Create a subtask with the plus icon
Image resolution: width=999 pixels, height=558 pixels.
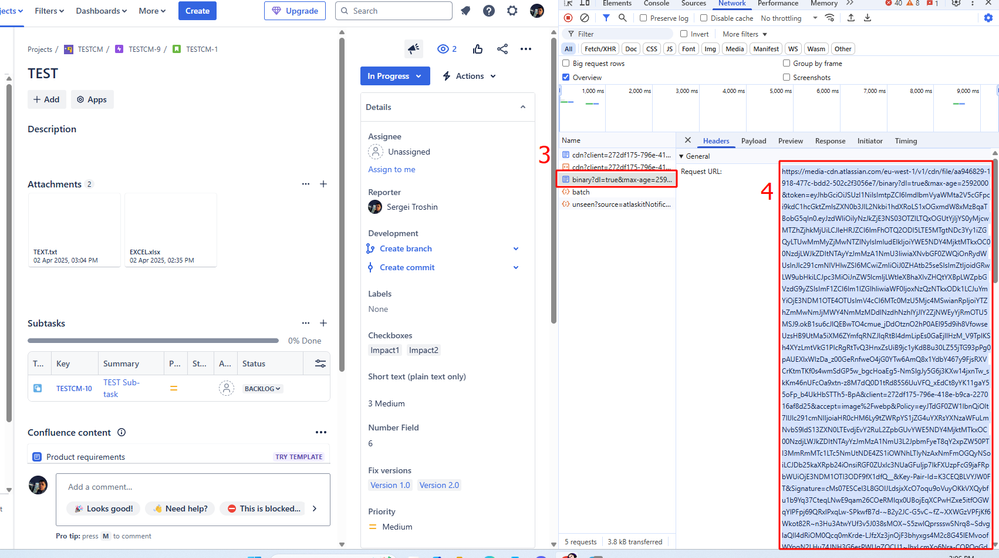coord(323,323)
